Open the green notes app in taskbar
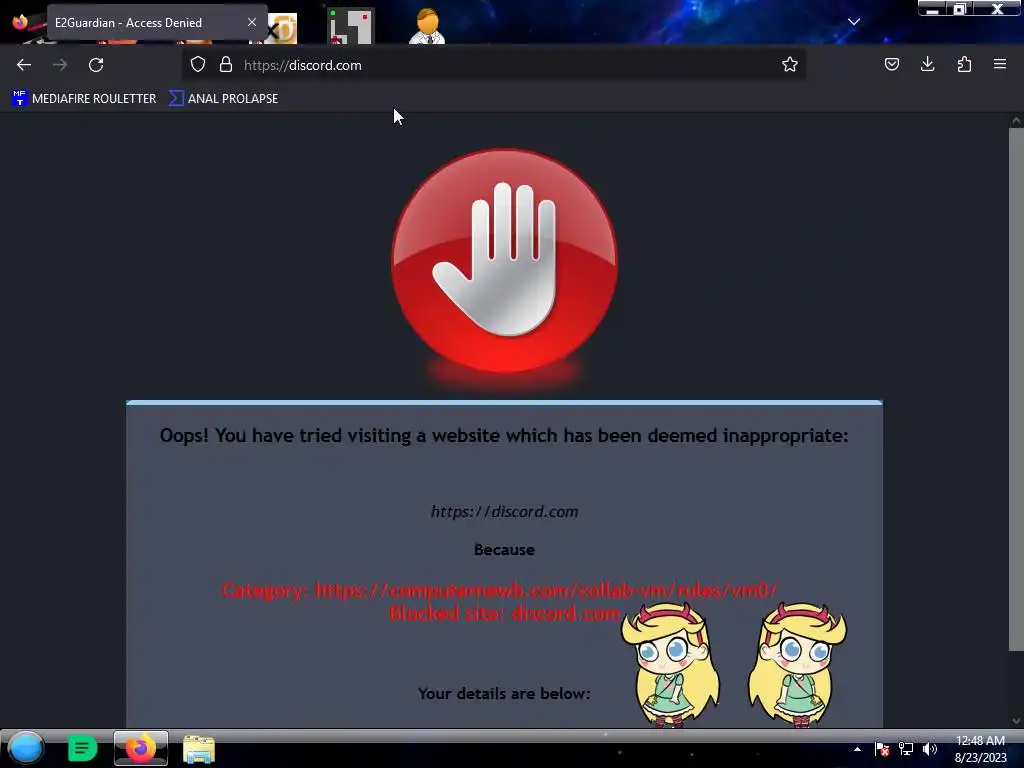1024x768 pixels. [x=82, y=748]
